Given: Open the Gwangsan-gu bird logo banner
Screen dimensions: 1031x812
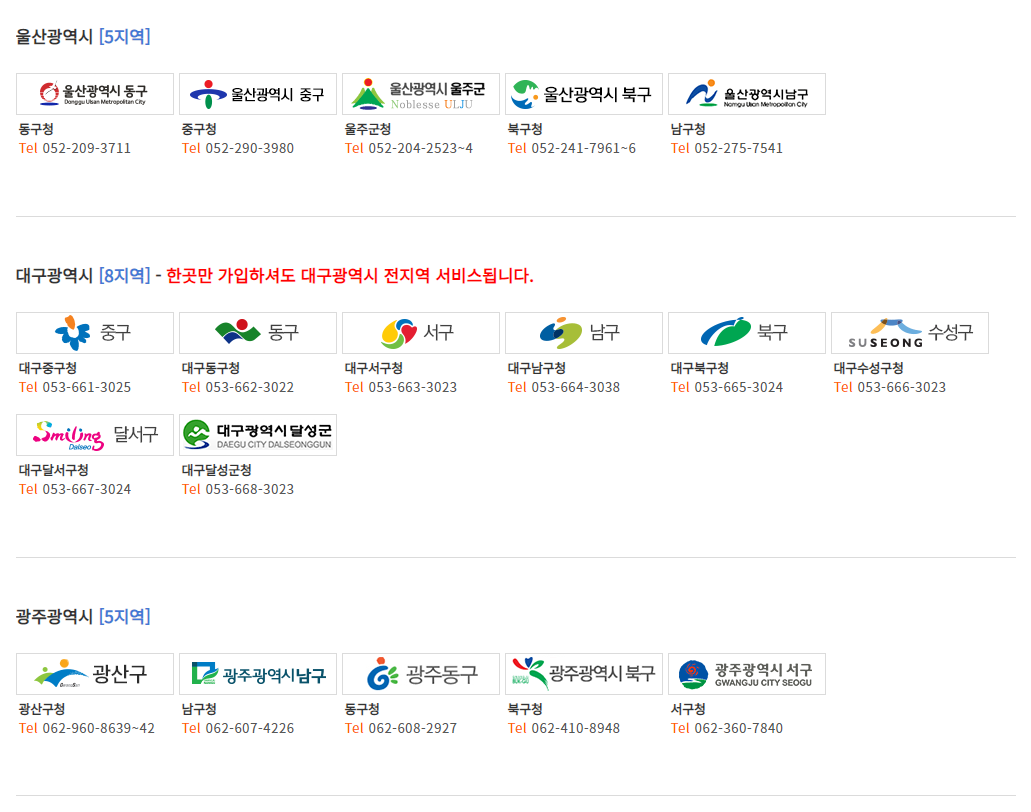Looking at the screenshot, I should [94, 673].
